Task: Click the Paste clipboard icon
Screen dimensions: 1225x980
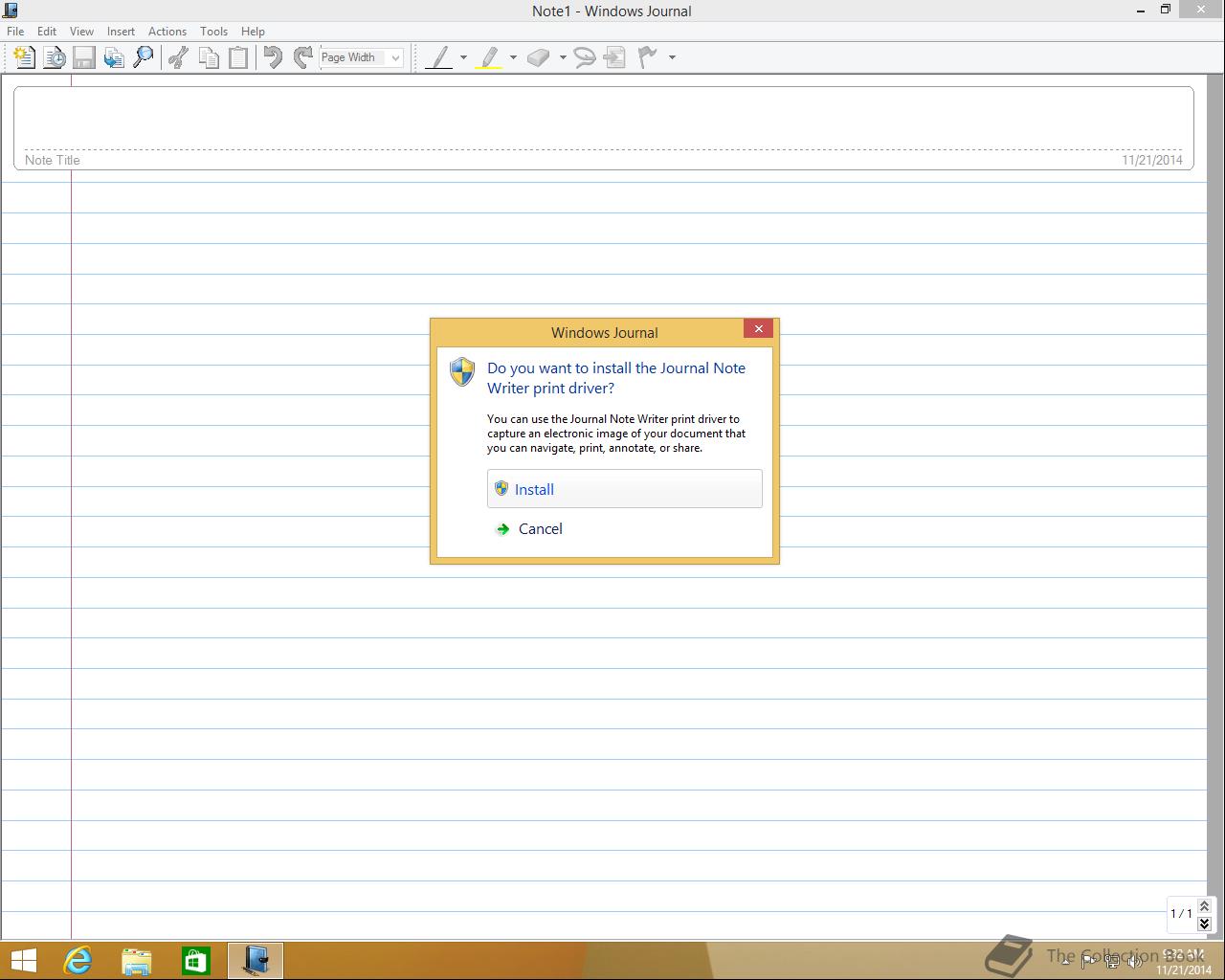Action: coord(238,57)
